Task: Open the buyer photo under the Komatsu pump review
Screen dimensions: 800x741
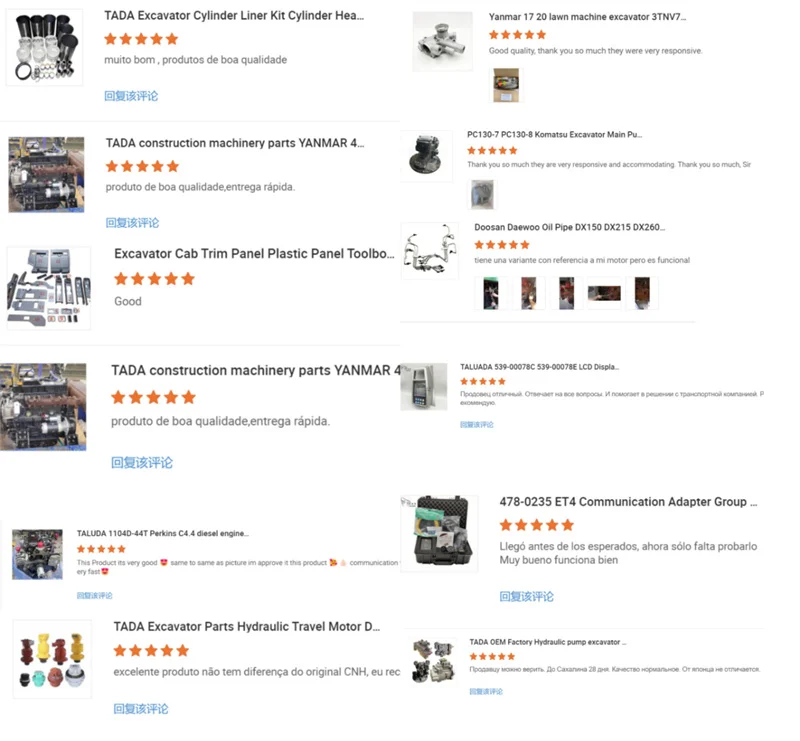Action: (482, 194)
